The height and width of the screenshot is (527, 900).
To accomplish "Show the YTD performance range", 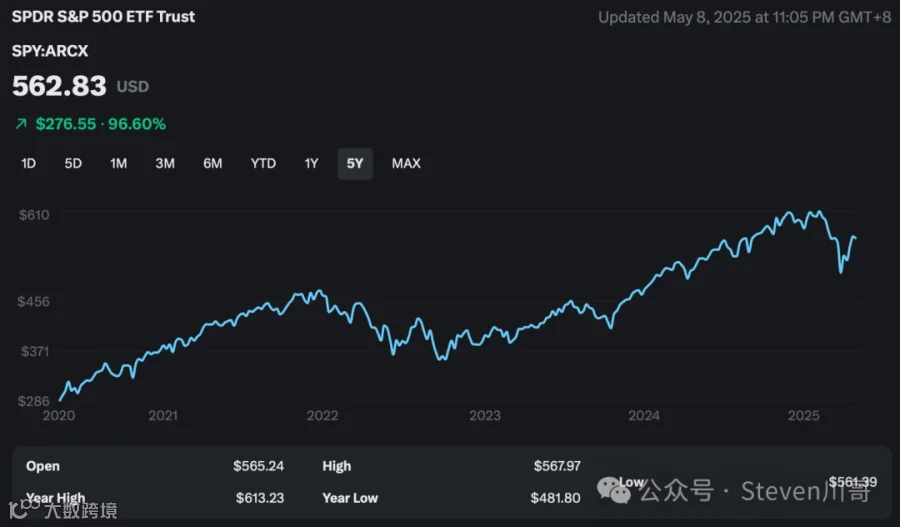I will 263,164.
